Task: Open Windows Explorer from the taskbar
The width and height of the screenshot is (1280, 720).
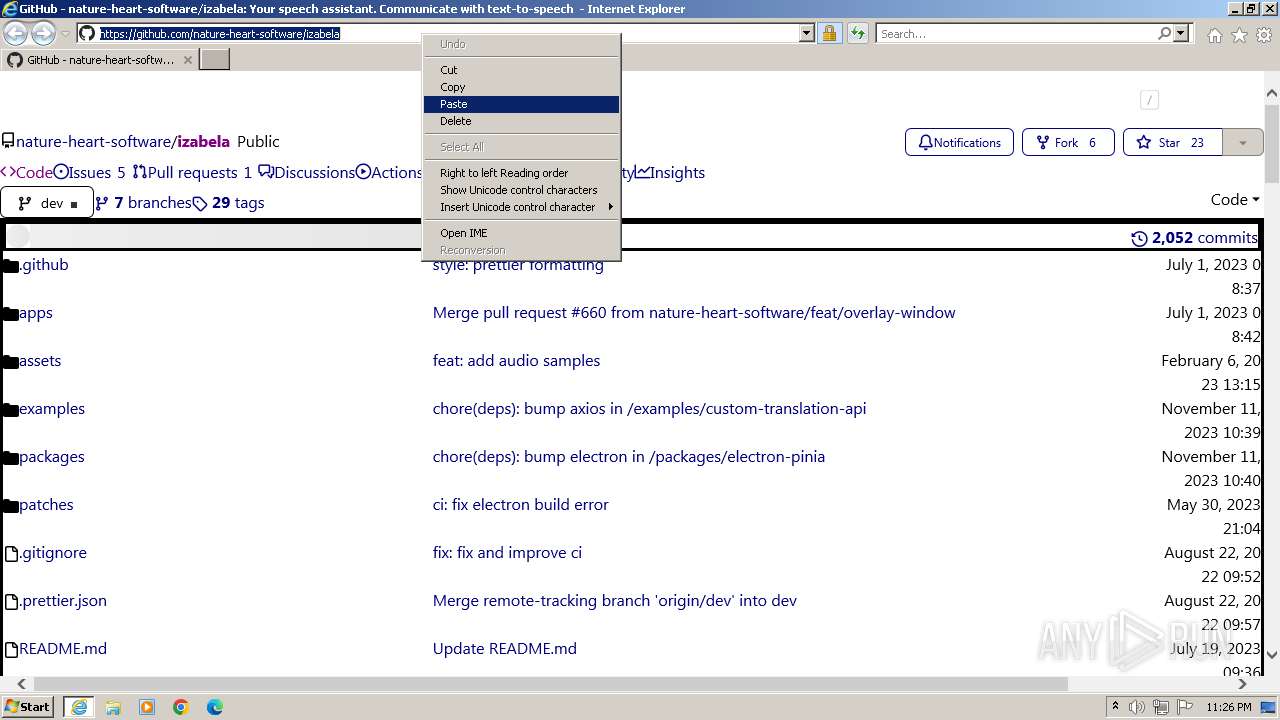Action: [113, 707]
